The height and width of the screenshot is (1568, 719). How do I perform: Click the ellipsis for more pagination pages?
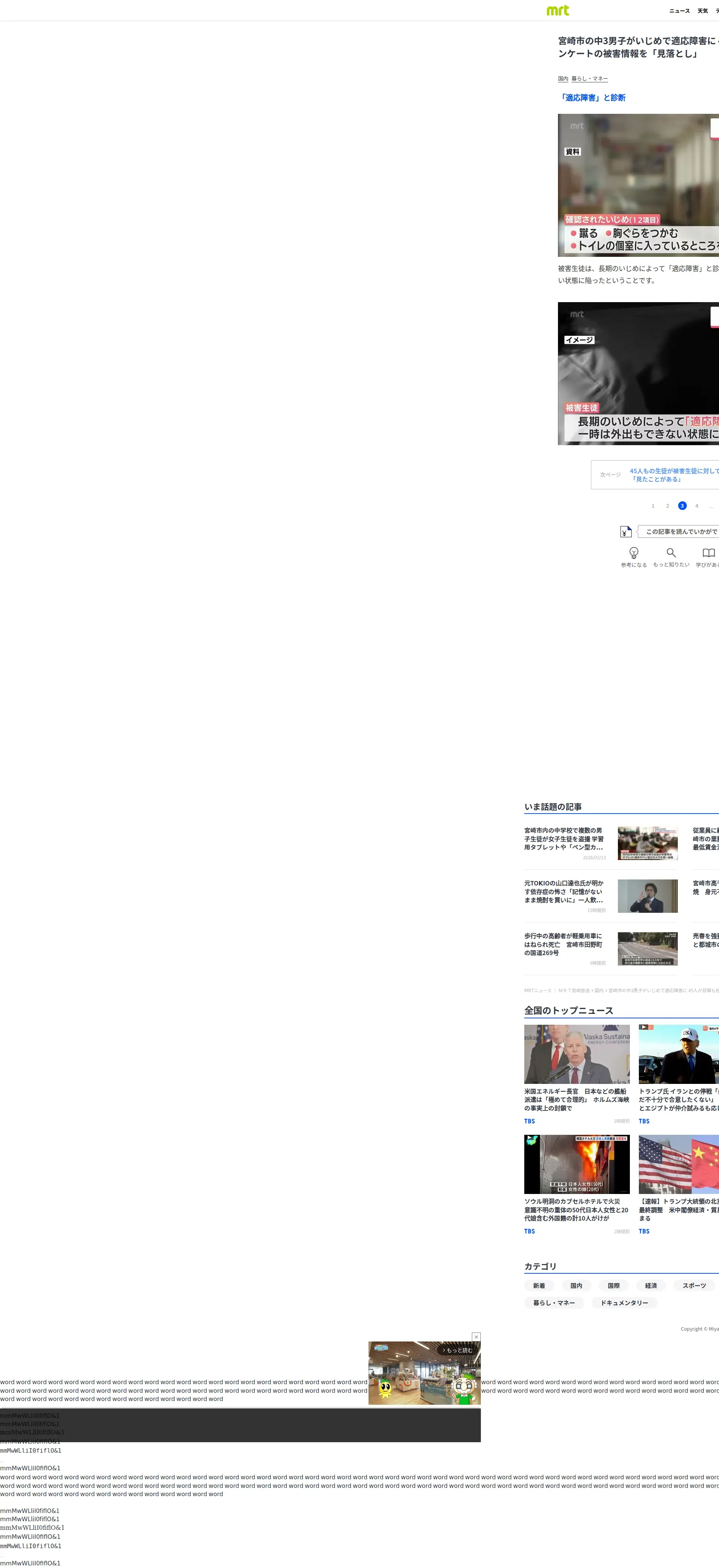pyautogui.click(x=711, y=506)
